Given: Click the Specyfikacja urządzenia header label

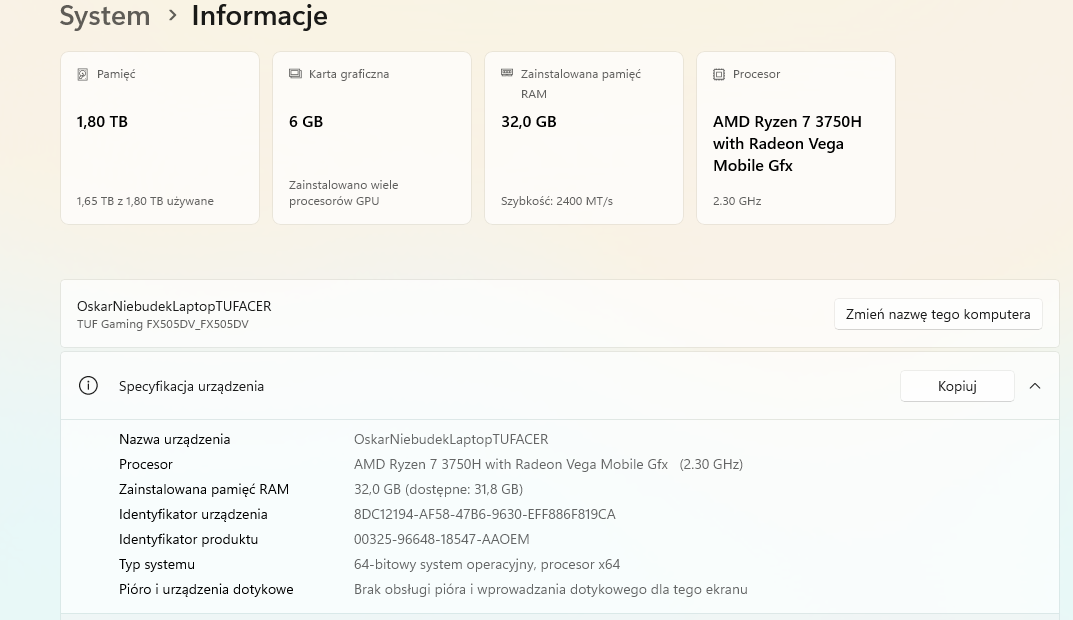Looking at the screenshot, I should coord(192,386).
